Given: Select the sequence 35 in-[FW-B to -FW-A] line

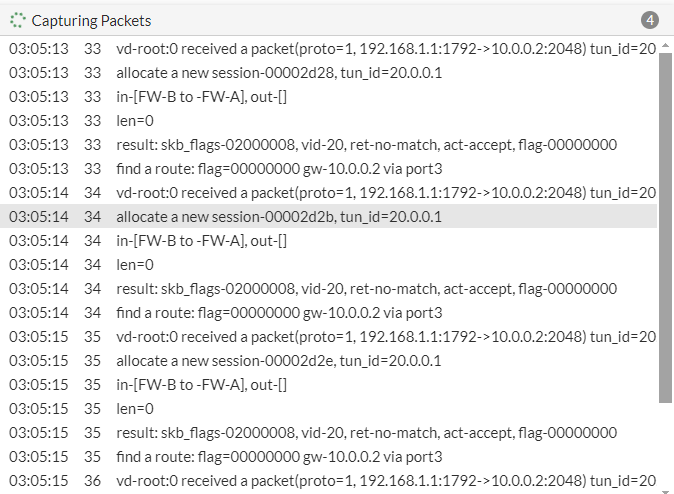Looking at the screenshot, I should click(201, 385).
